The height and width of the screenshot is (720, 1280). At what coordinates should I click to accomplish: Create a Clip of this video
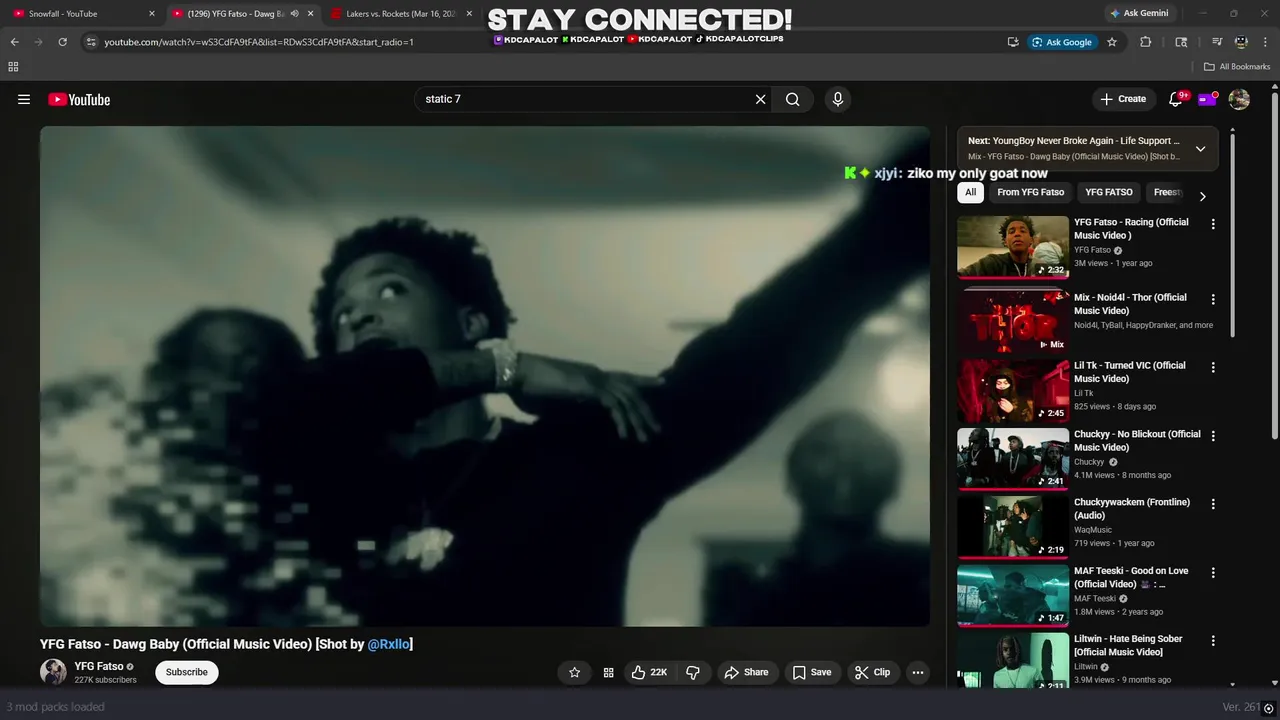click(x=873, y=672)
